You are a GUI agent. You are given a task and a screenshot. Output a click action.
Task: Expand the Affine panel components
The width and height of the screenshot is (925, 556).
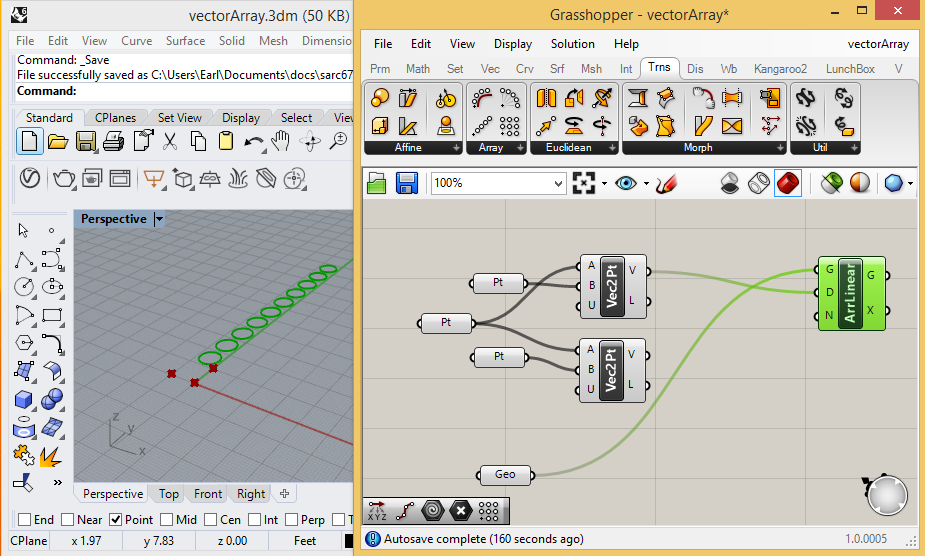[457, 148]
